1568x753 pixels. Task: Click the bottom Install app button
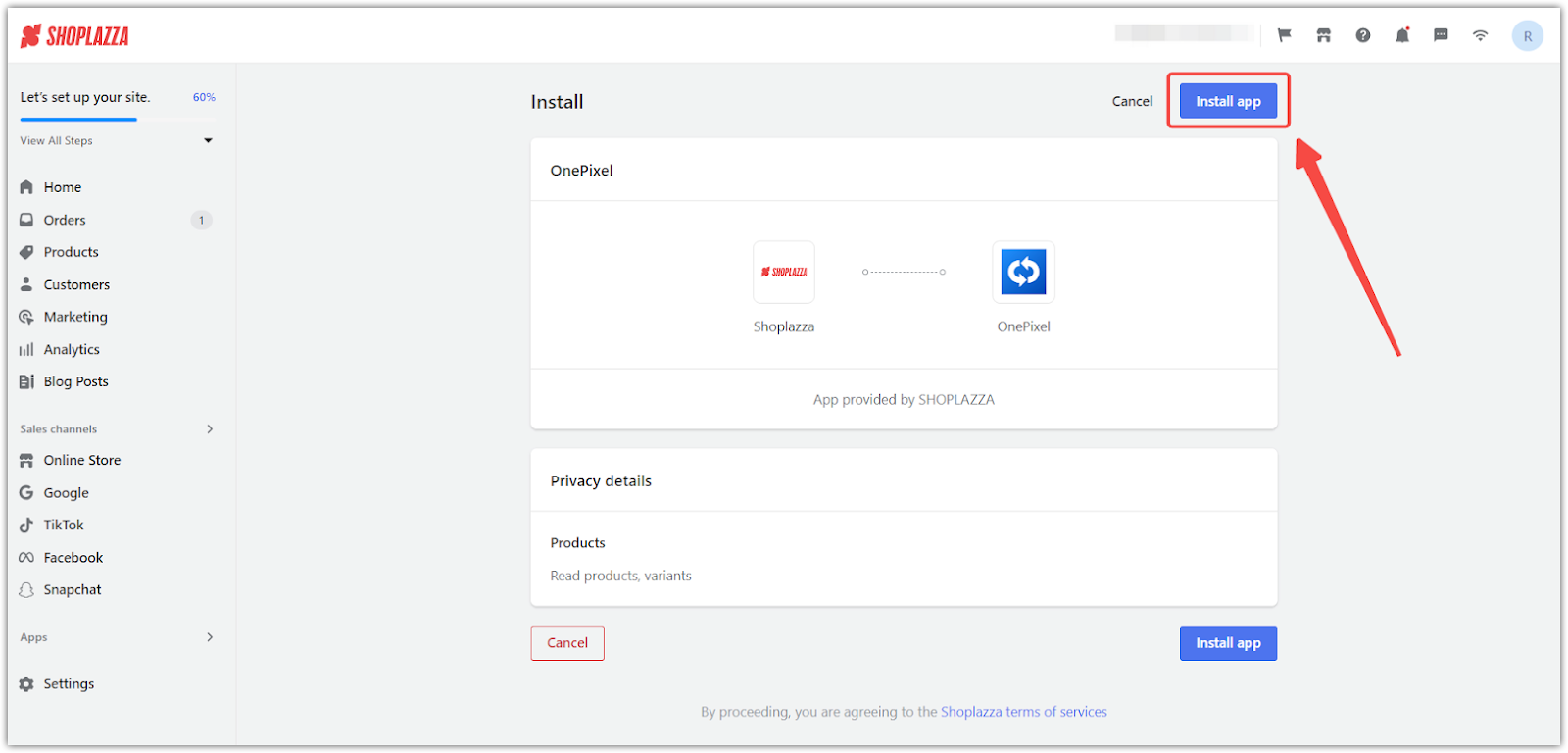click(x=1228, y=643)
